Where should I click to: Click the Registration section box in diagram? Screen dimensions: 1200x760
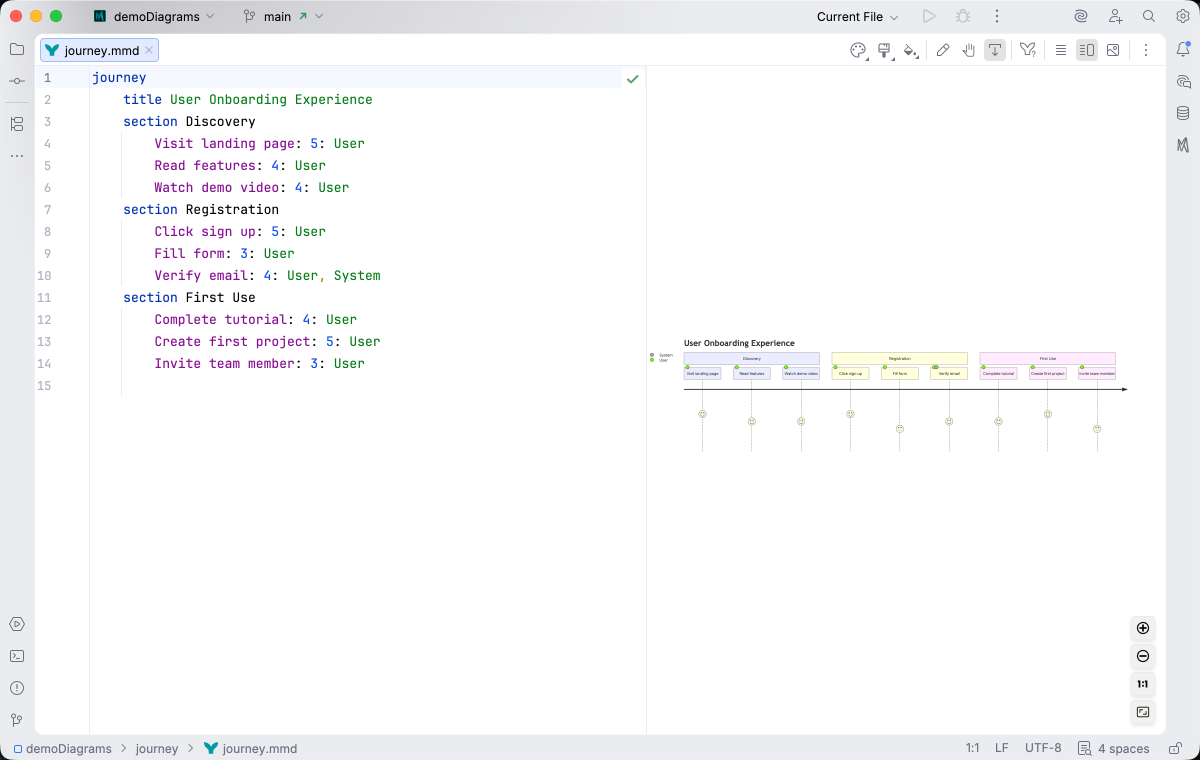[x=900, y=358]
